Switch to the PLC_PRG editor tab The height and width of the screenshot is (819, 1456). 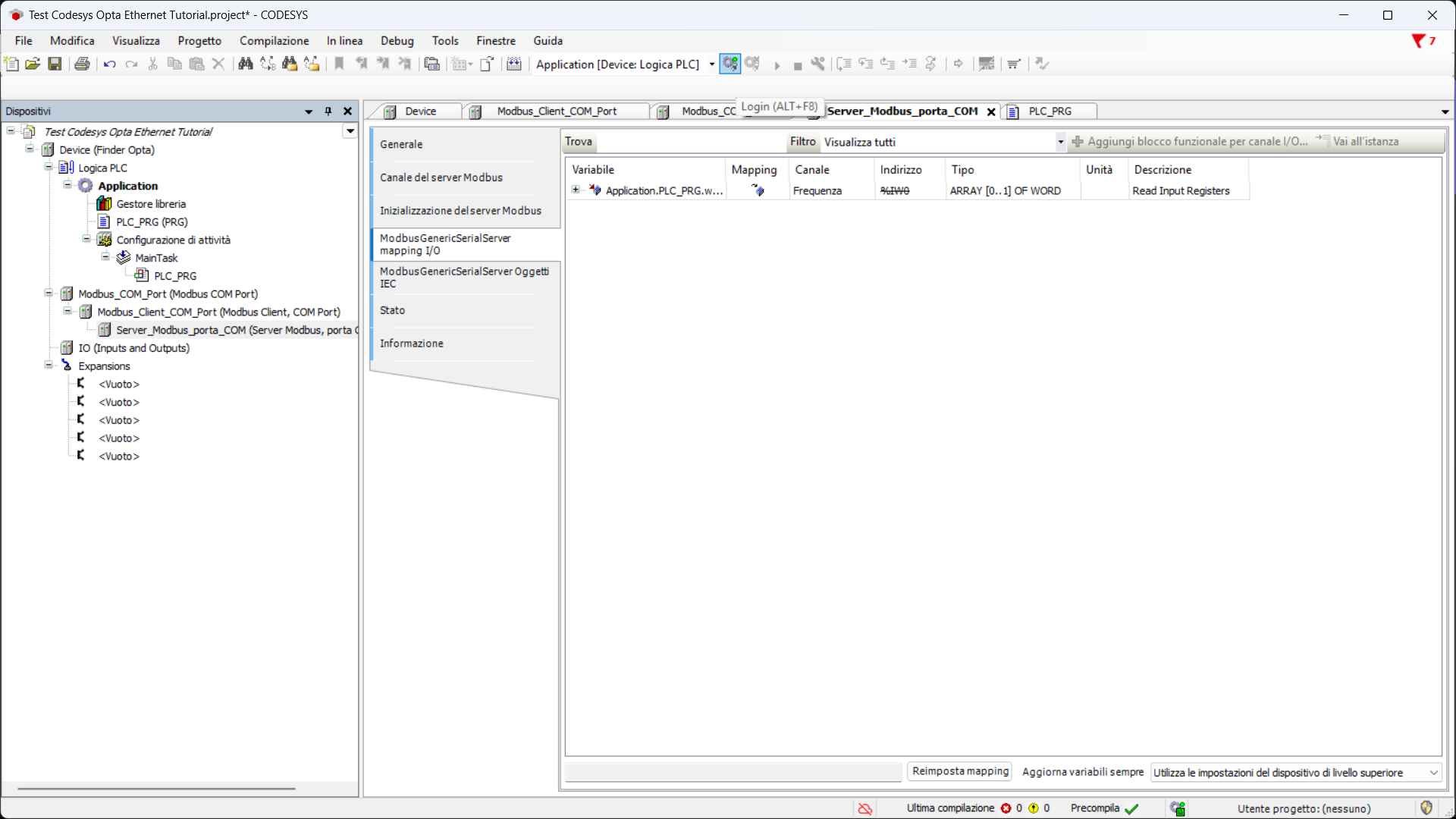point(1049,111)
